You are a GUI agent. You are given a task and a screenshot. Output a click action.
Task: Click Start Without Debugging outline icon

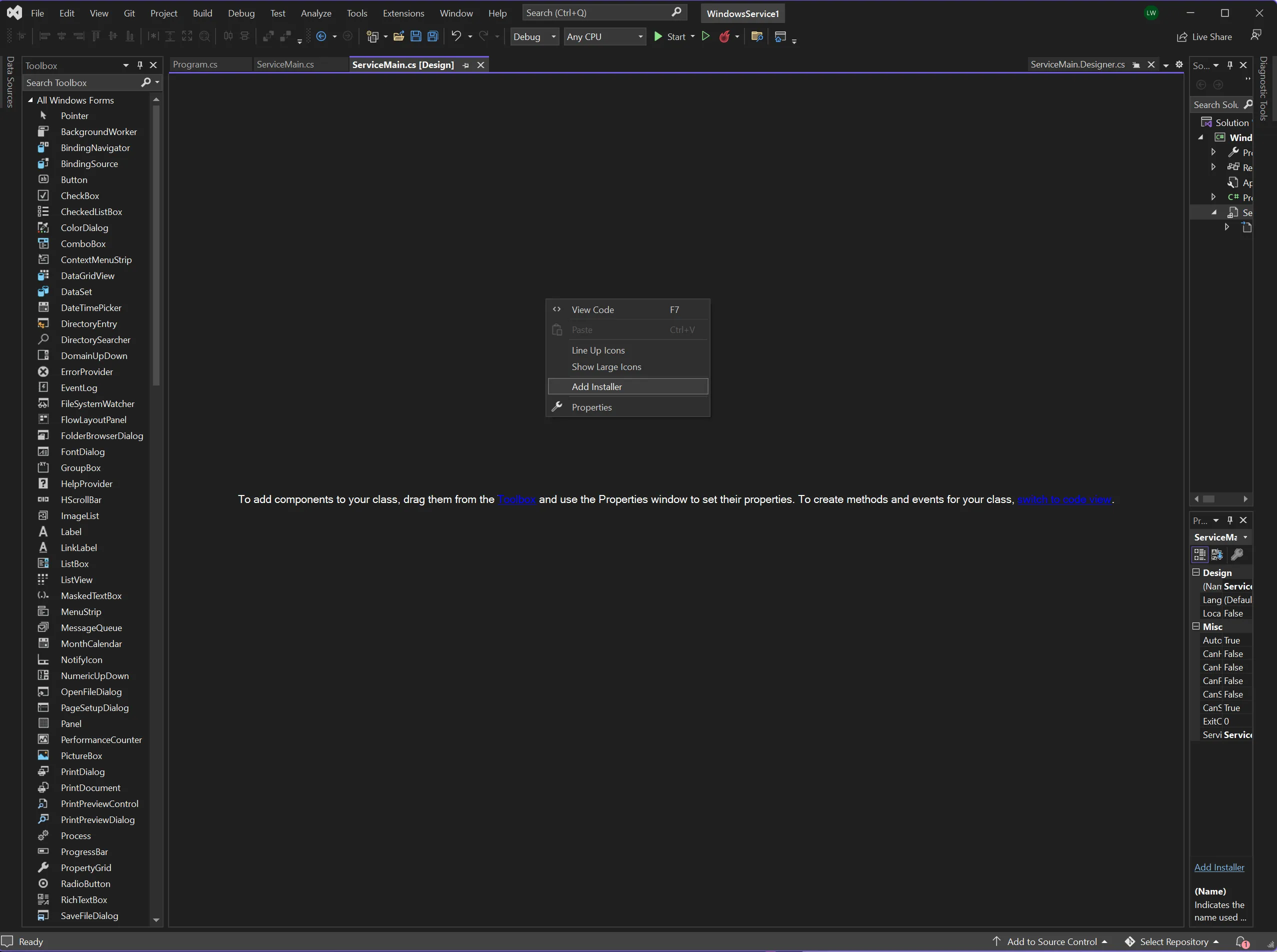(x=705, y=36)
